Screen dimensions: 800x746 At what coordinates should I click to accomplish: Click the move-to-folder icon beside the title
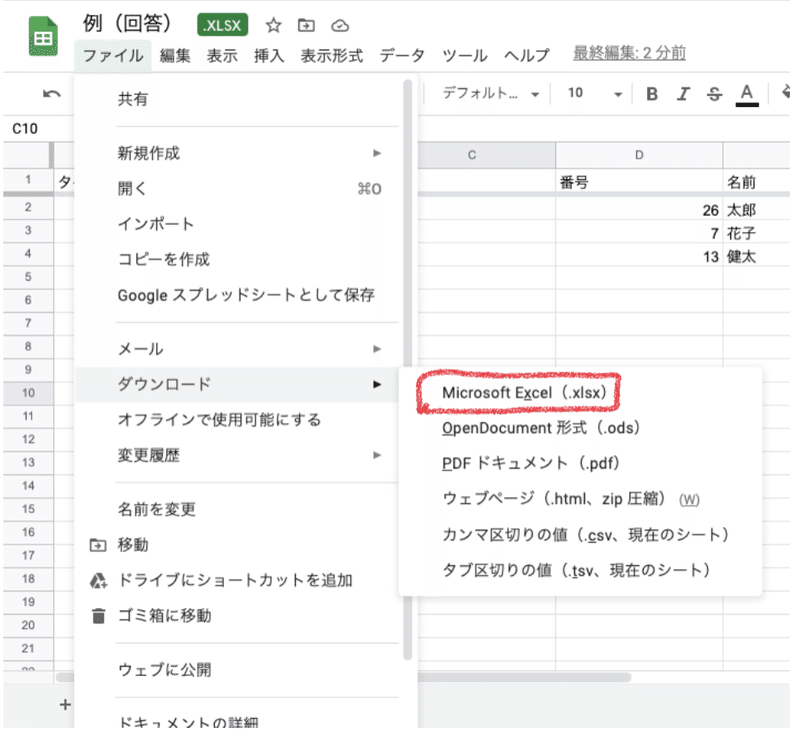tap(306, 25)
